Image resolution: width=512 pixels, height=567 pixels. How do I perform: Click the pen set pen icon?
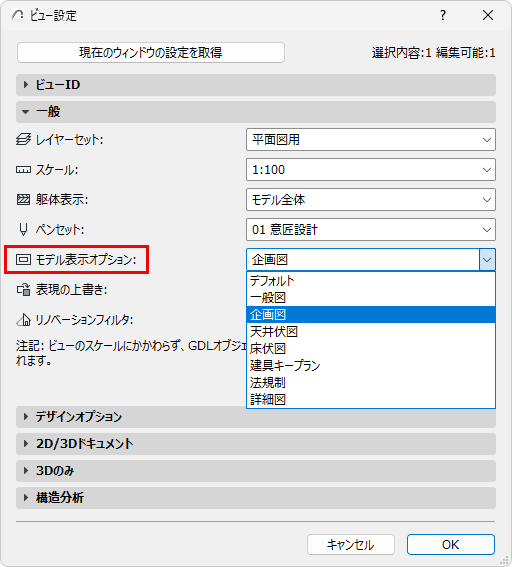(23, 230)
